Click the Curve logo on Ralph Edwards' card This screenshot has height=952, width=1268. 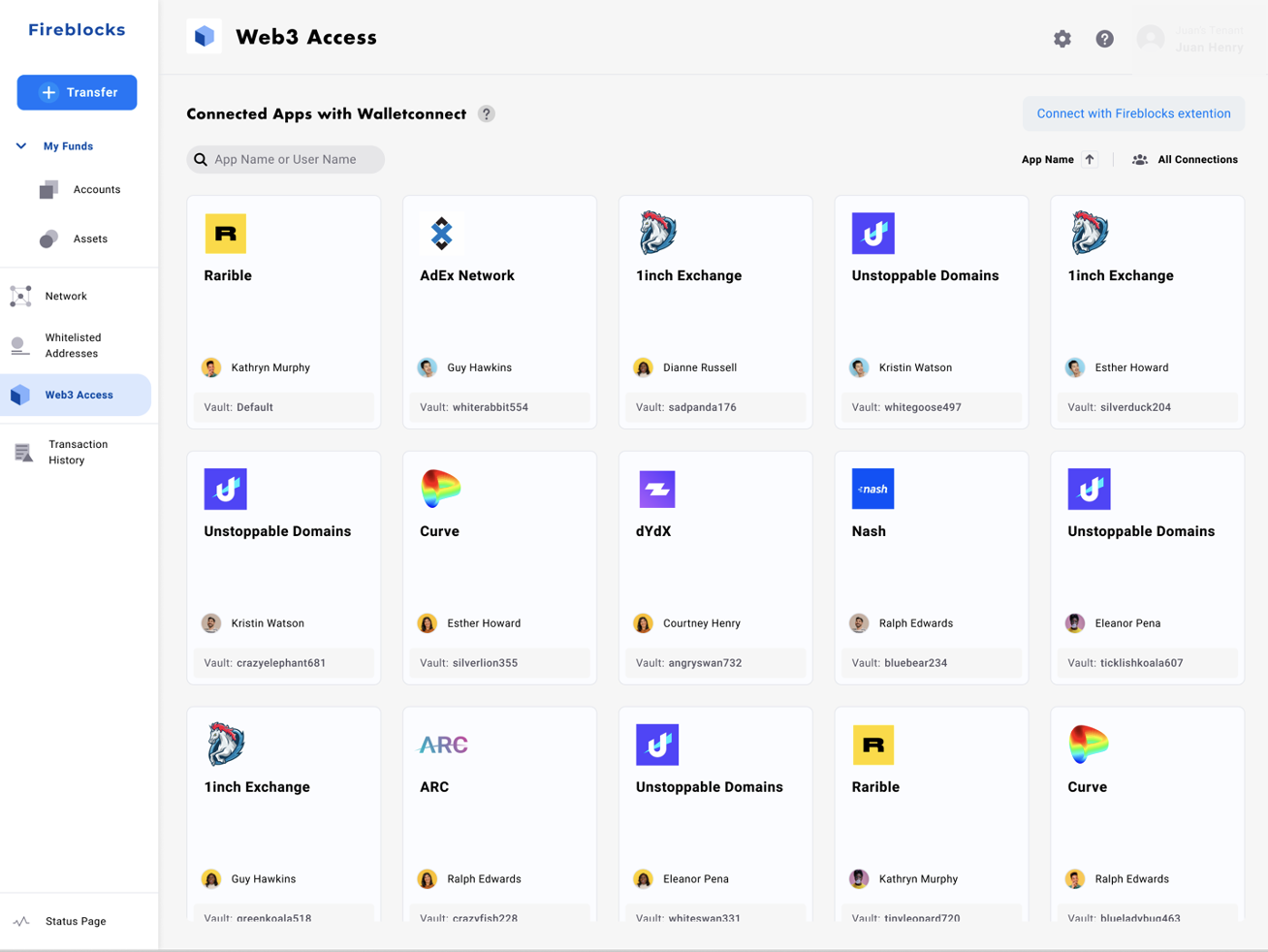click(1089, 745)
